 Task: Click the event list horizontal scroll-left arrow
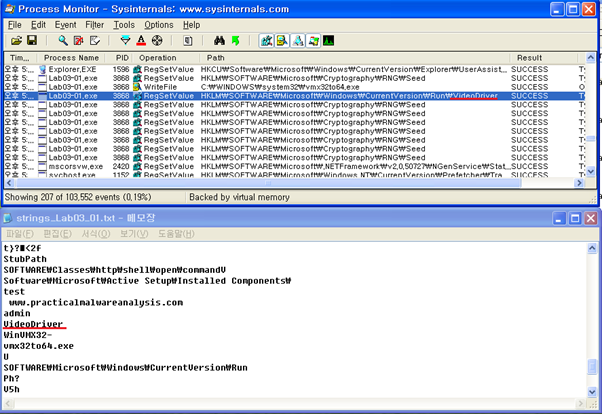[10, 183]
